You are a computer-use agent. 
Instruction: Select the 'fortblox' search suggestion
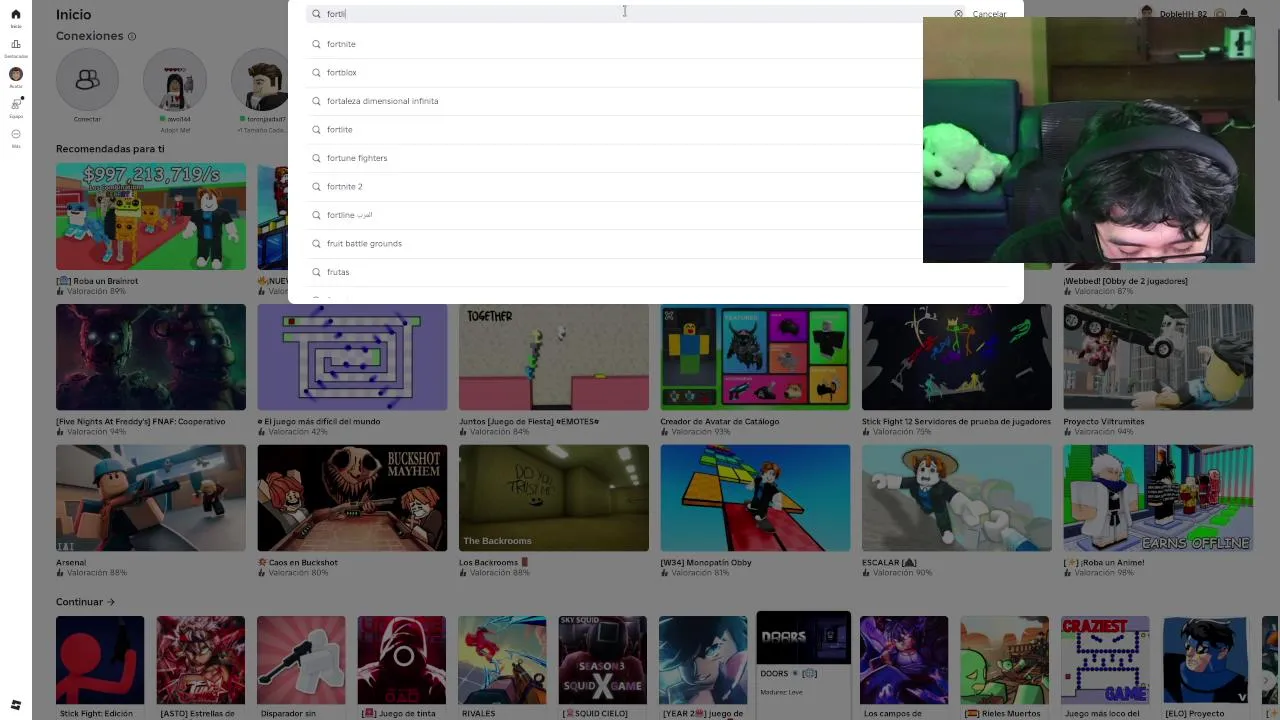pos(656,72)
